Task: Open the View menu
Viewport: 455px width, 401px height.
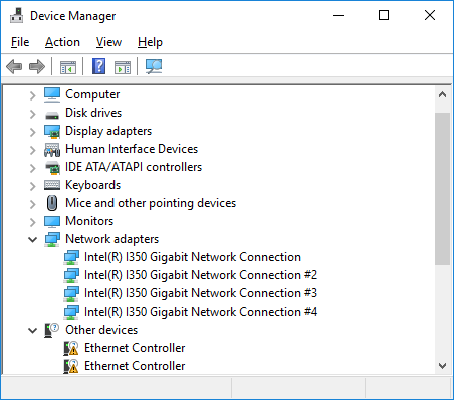Action: tap(109, 42)
